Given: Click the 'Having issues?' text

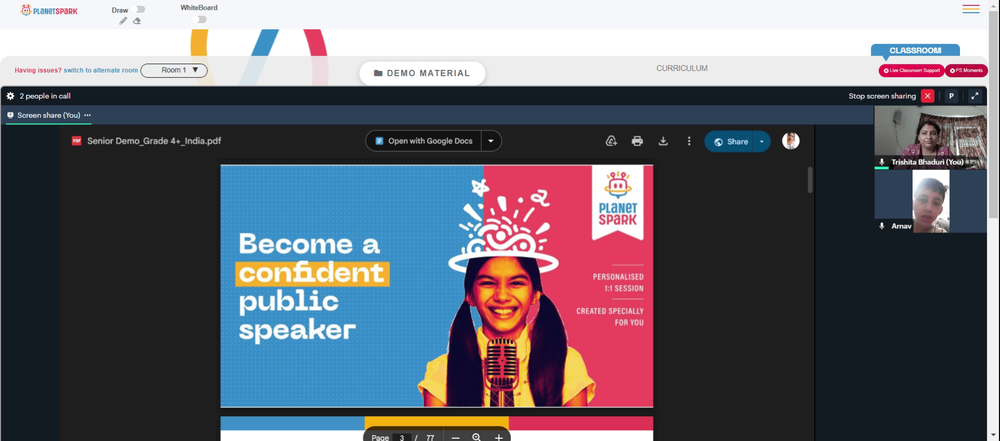Looking at the screenshot, I should point(38,70).
